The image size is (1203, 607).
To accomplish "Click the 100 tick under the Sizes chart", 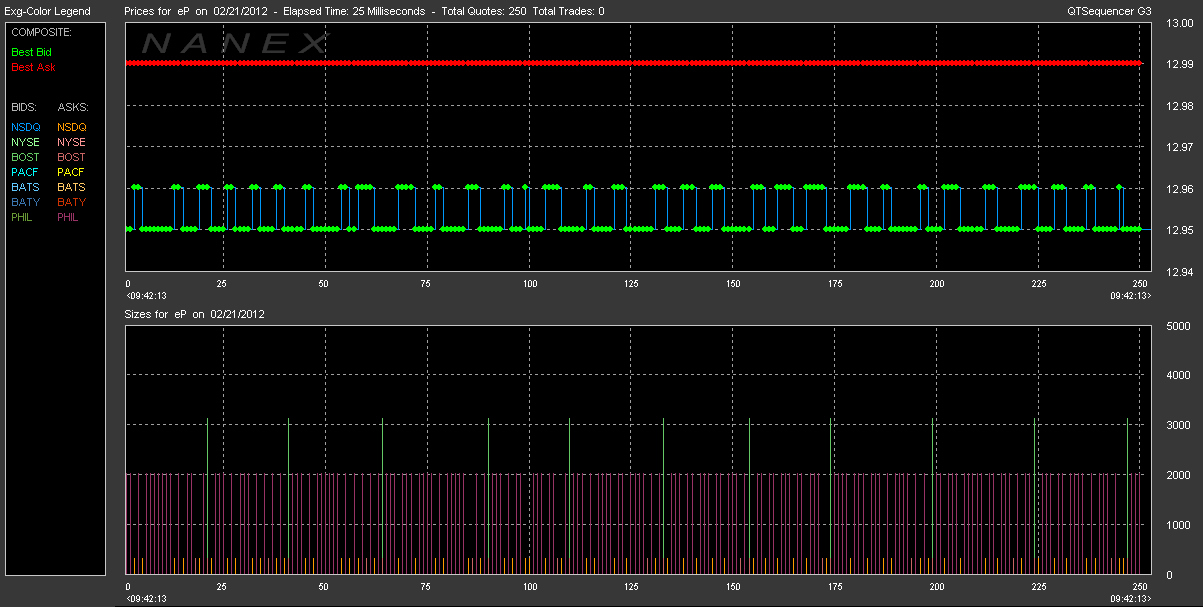I will [x=529, y=586].
